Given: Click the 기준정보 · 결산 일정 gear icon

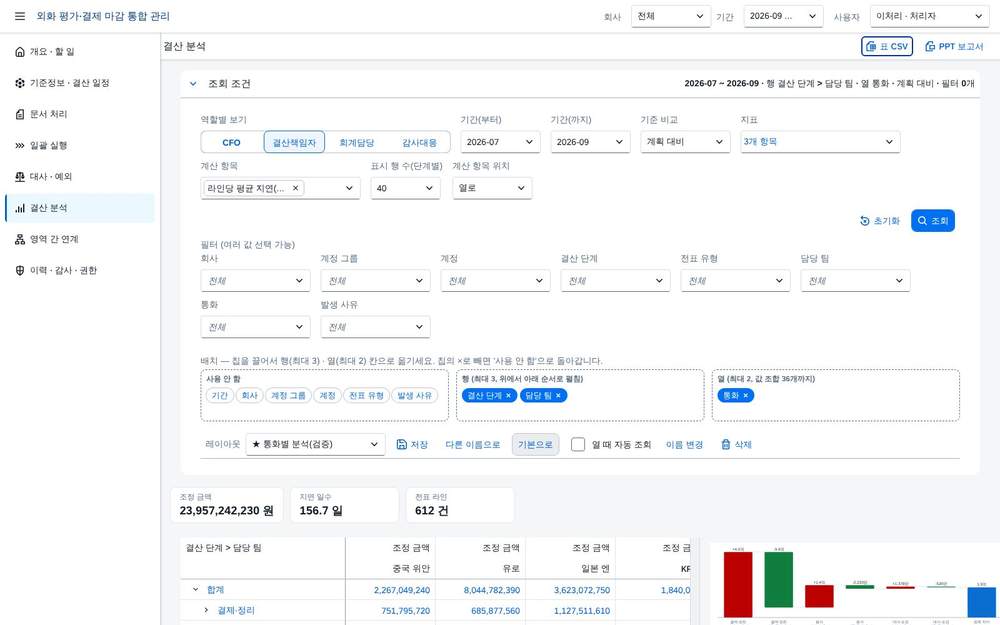Looking at the screenshot, I should (20, 83).
